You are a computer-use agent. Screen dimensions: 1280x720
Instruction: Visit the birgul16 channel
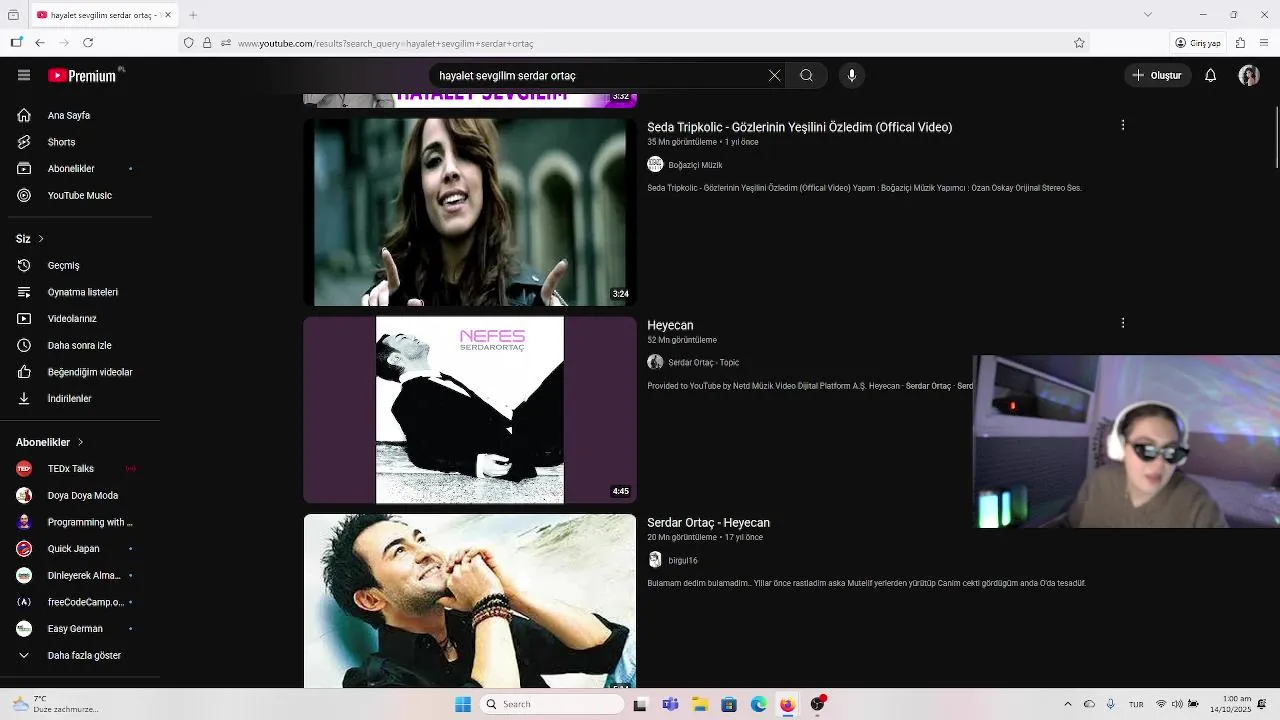(x=683, y=560)
